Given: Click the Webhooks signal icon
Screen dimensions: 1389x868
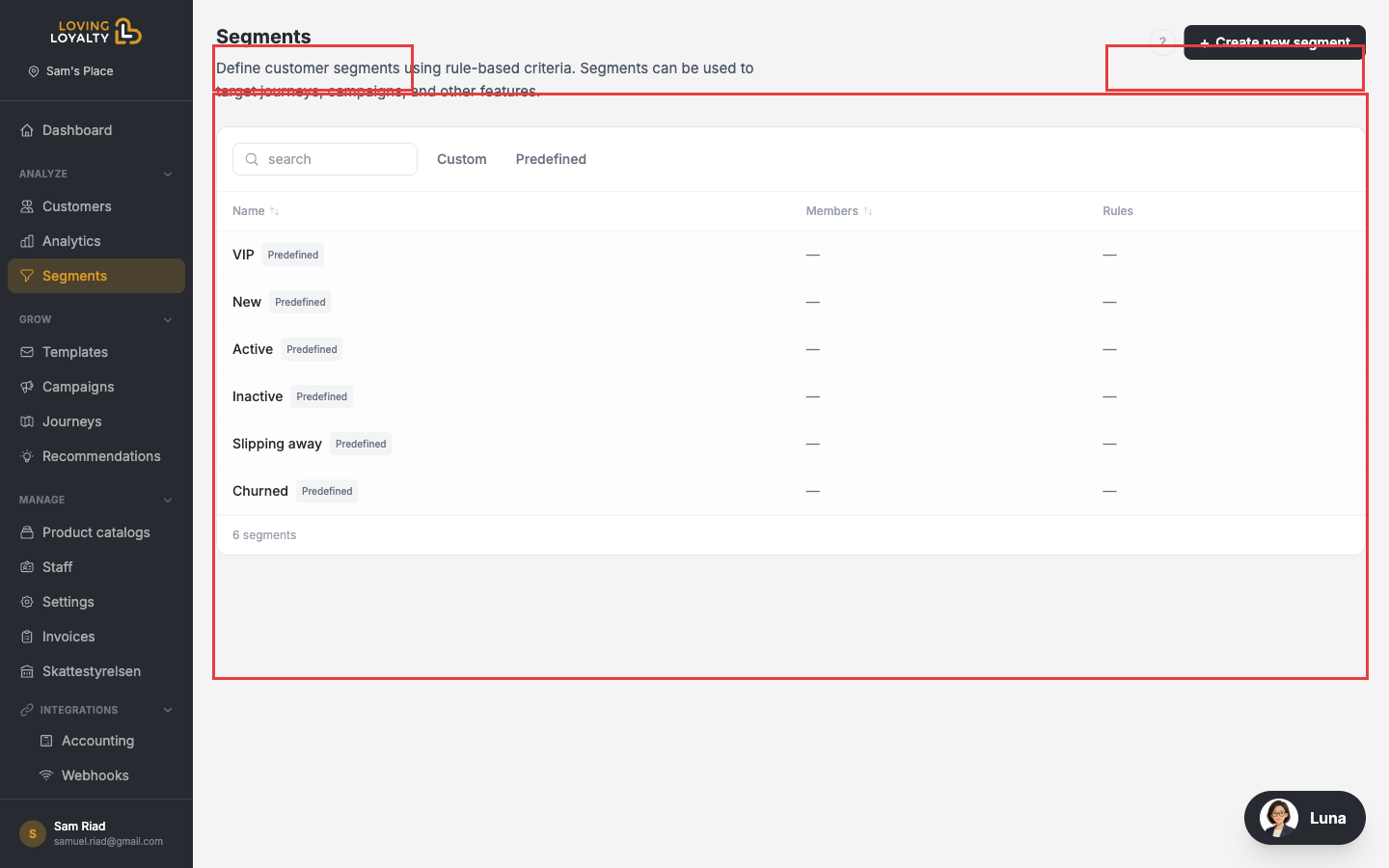Looking at the screenshot, I should click(46, 775).
